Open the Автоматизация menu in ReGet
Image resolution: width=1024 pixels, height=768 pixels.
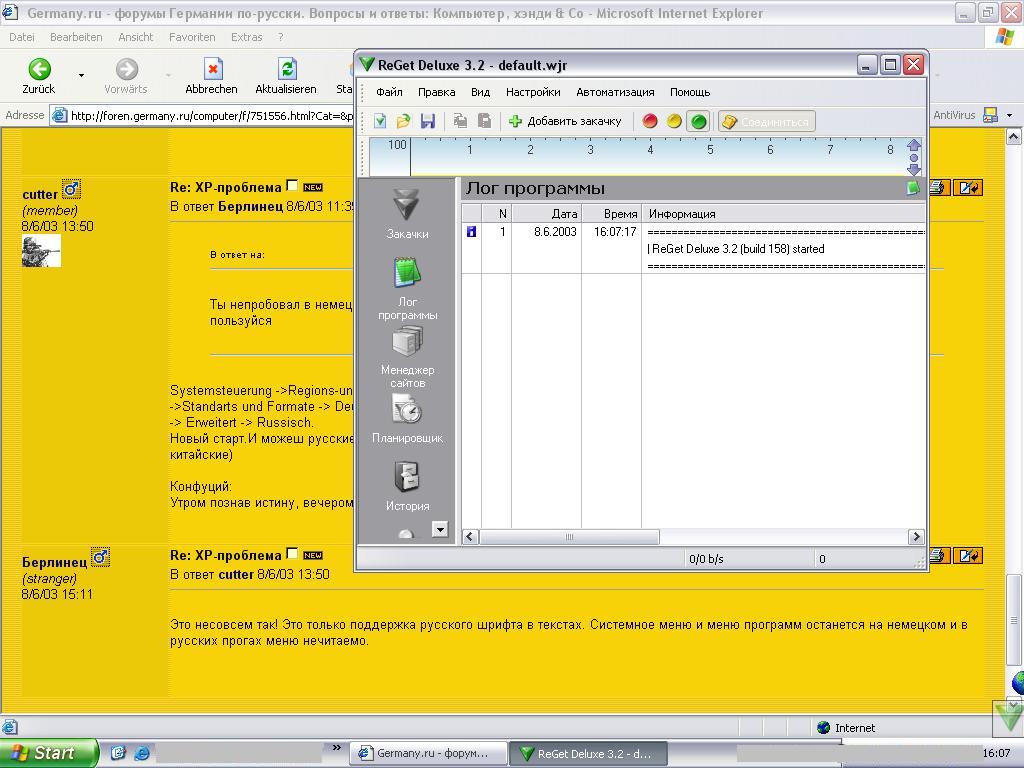click(x=615, y=92)
